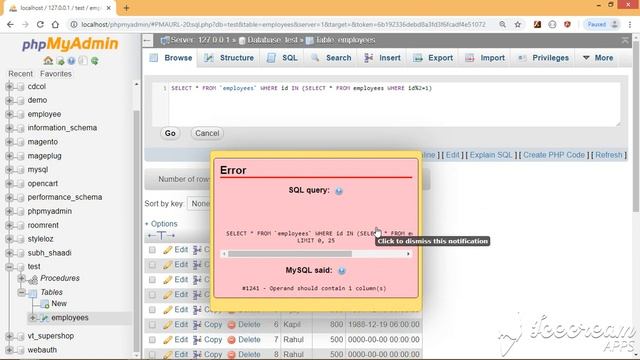Click the log out icon beside home
The width and height of the screenshot is (640, 360).
60,61
